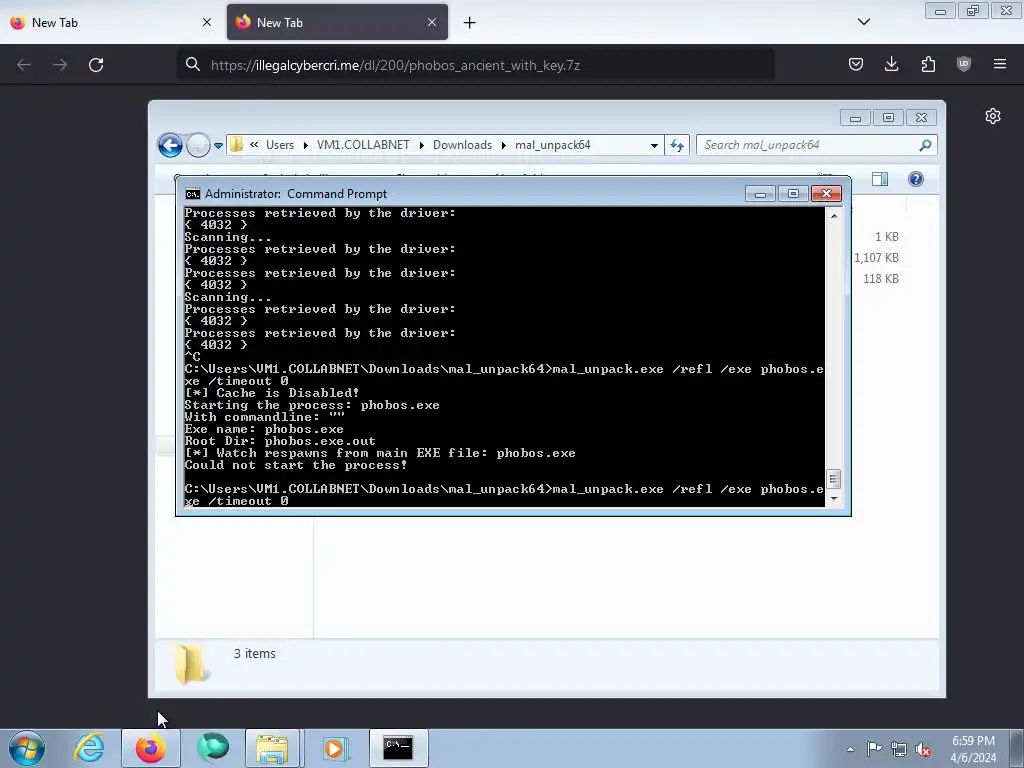
Task: Close the active second New Tab
Action: tap(432, 22)
